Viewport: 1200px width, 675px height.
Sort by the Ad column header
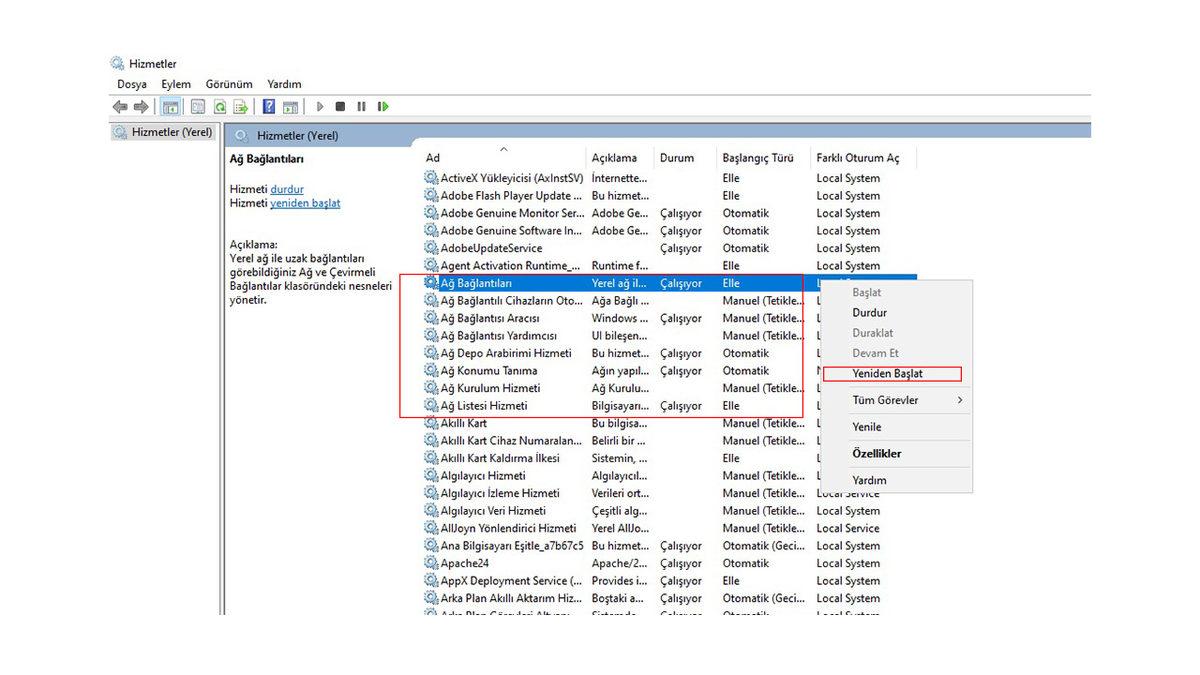coord(433,158)
